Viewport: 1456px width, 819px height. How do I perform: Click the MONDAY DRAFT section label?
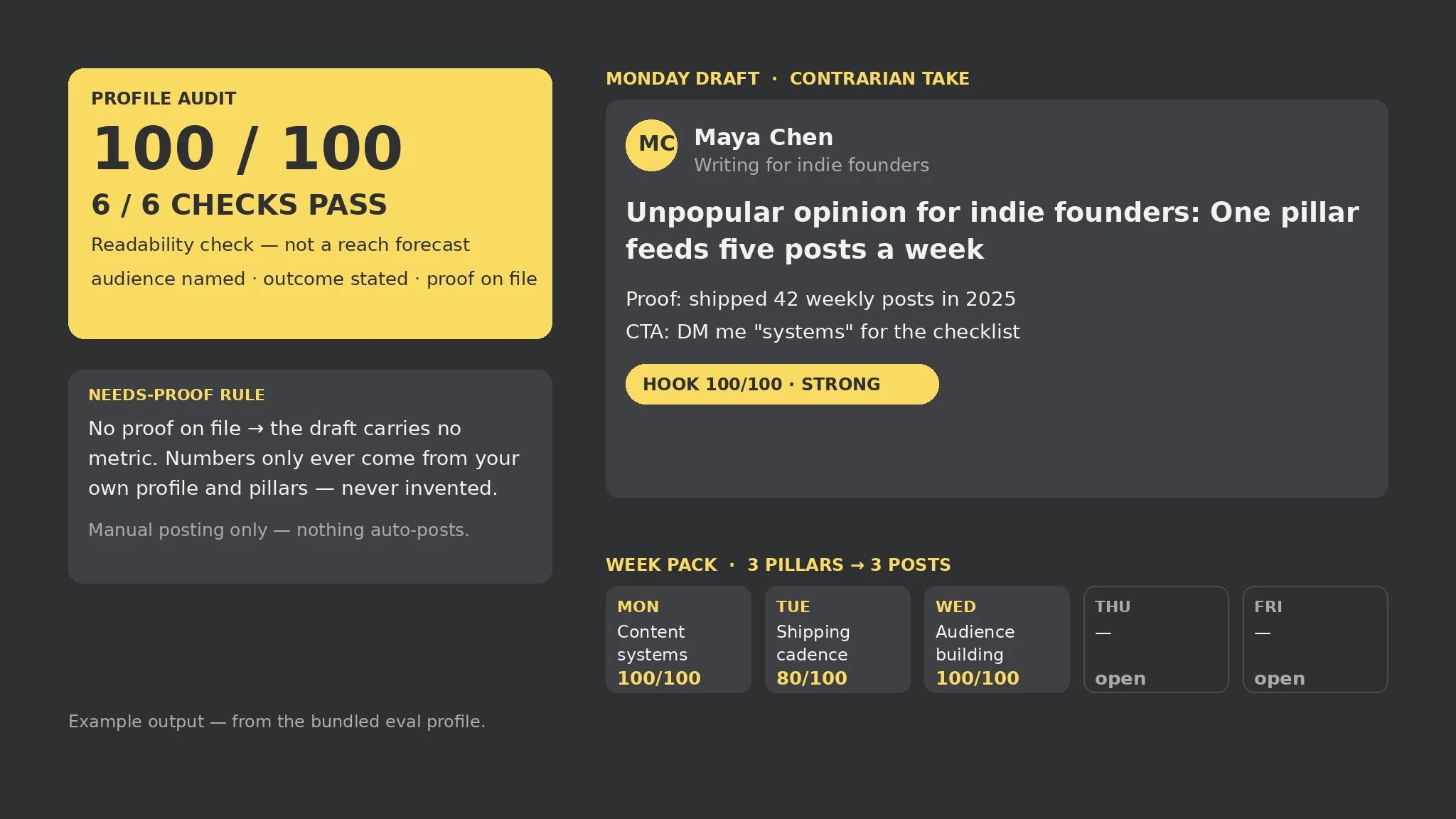tap(682, 78)
